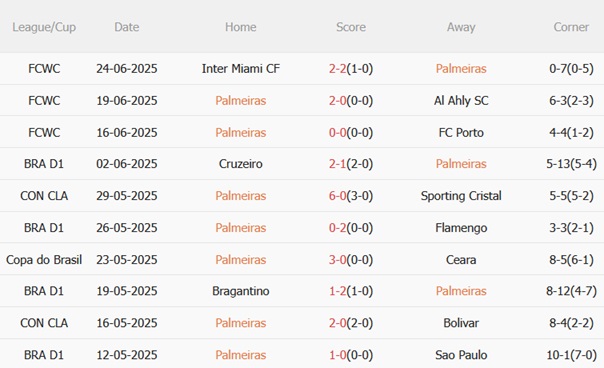
Task: Click the FC Porto team name
Action: point(461,133)
